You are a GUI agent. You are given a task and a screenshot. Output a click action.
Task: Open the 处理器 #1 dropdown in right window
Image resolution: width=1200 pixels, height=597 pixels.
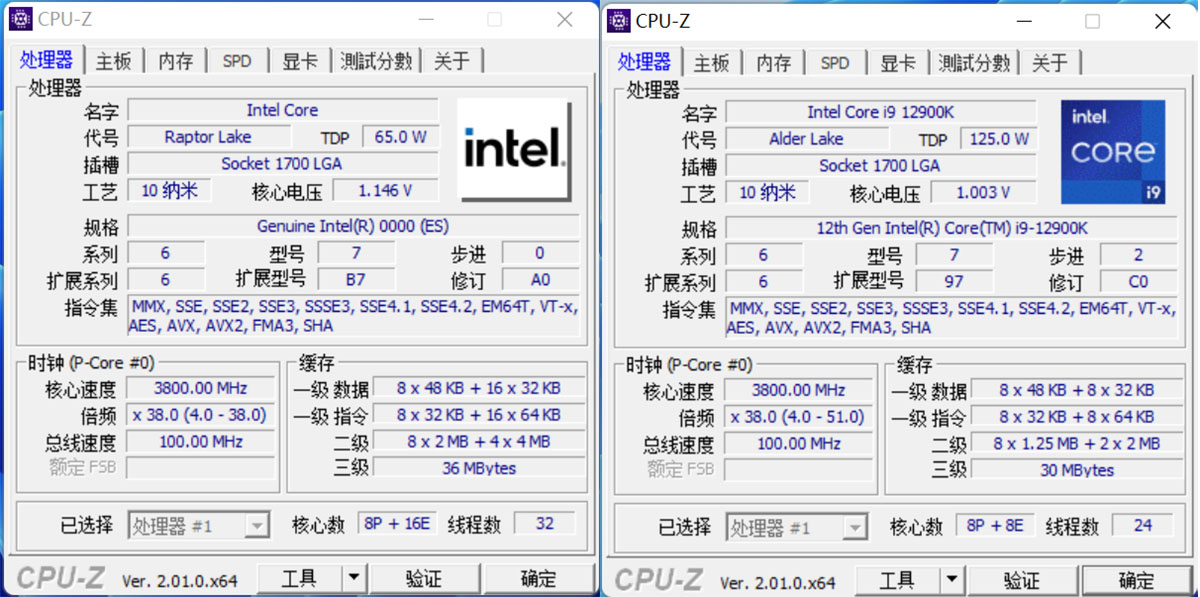tap(855, 527)
